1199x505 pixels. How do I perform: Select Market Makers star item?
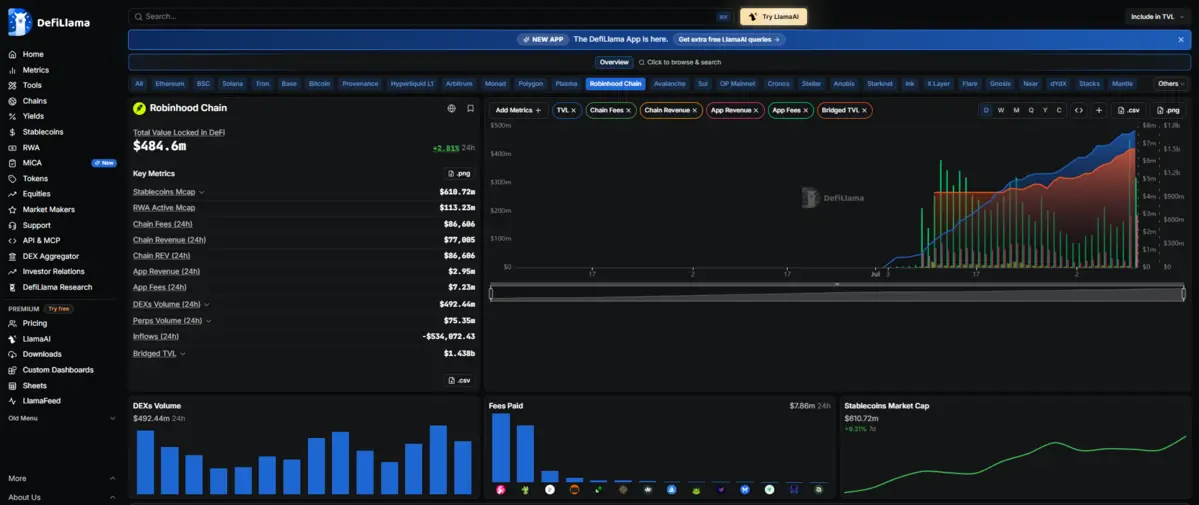(x=41, y=210)
